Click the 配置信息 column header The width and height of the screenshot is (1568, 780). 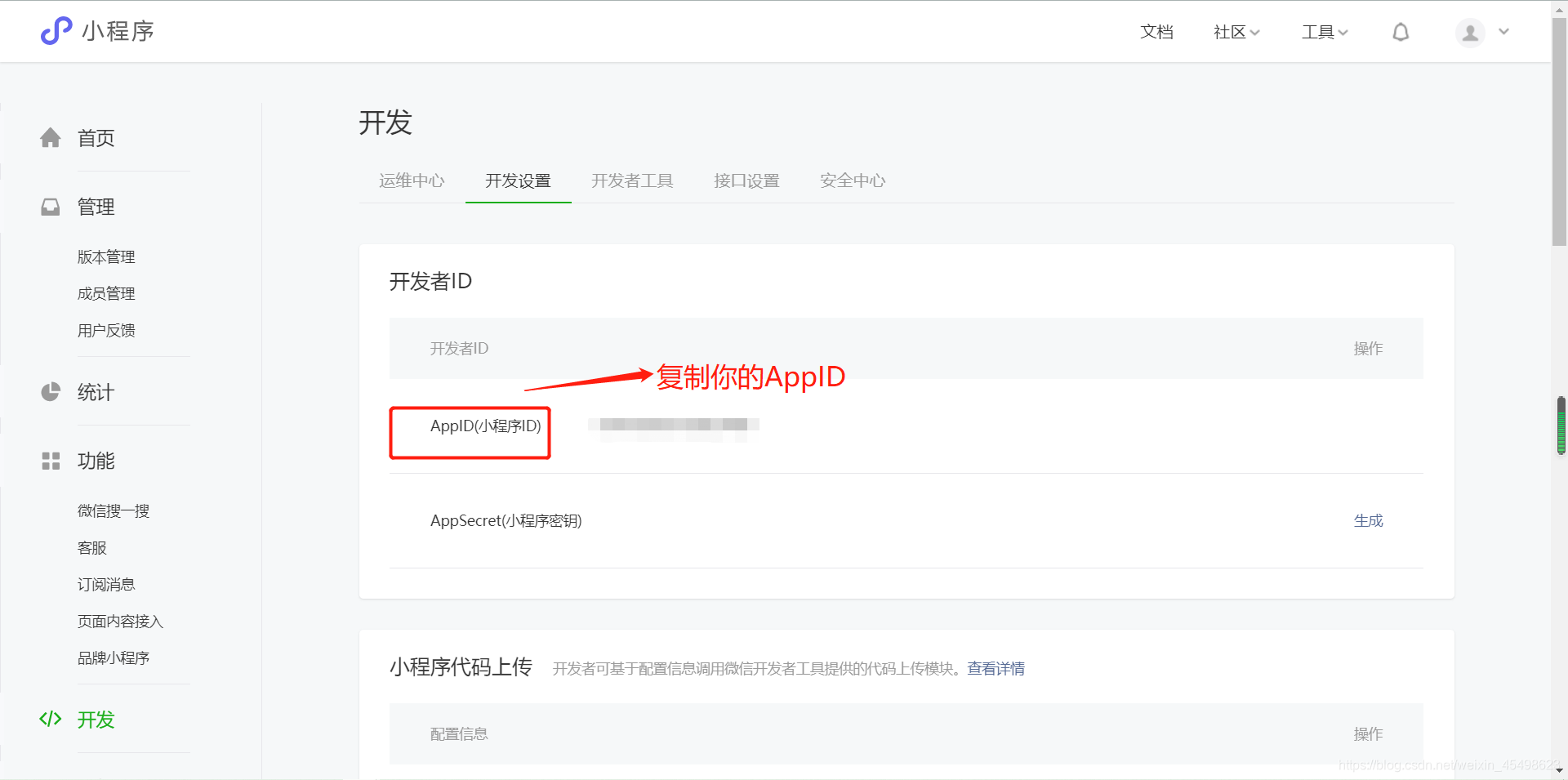(459, 733)
